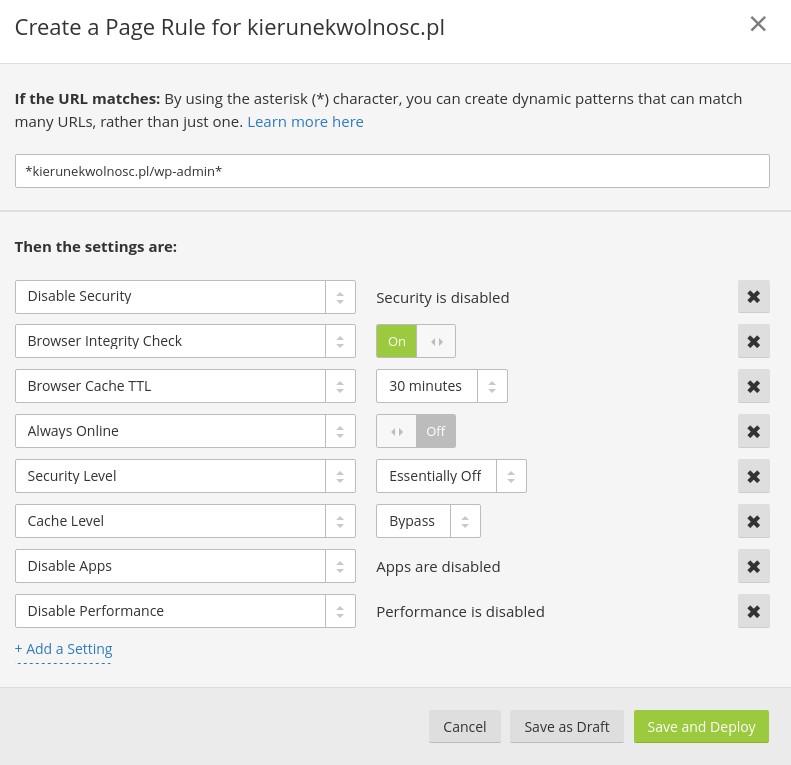Toggle Browser Integrity Check On switch
Image resolution: width=791 pixels, height=765 pixels.
[415, 341]
